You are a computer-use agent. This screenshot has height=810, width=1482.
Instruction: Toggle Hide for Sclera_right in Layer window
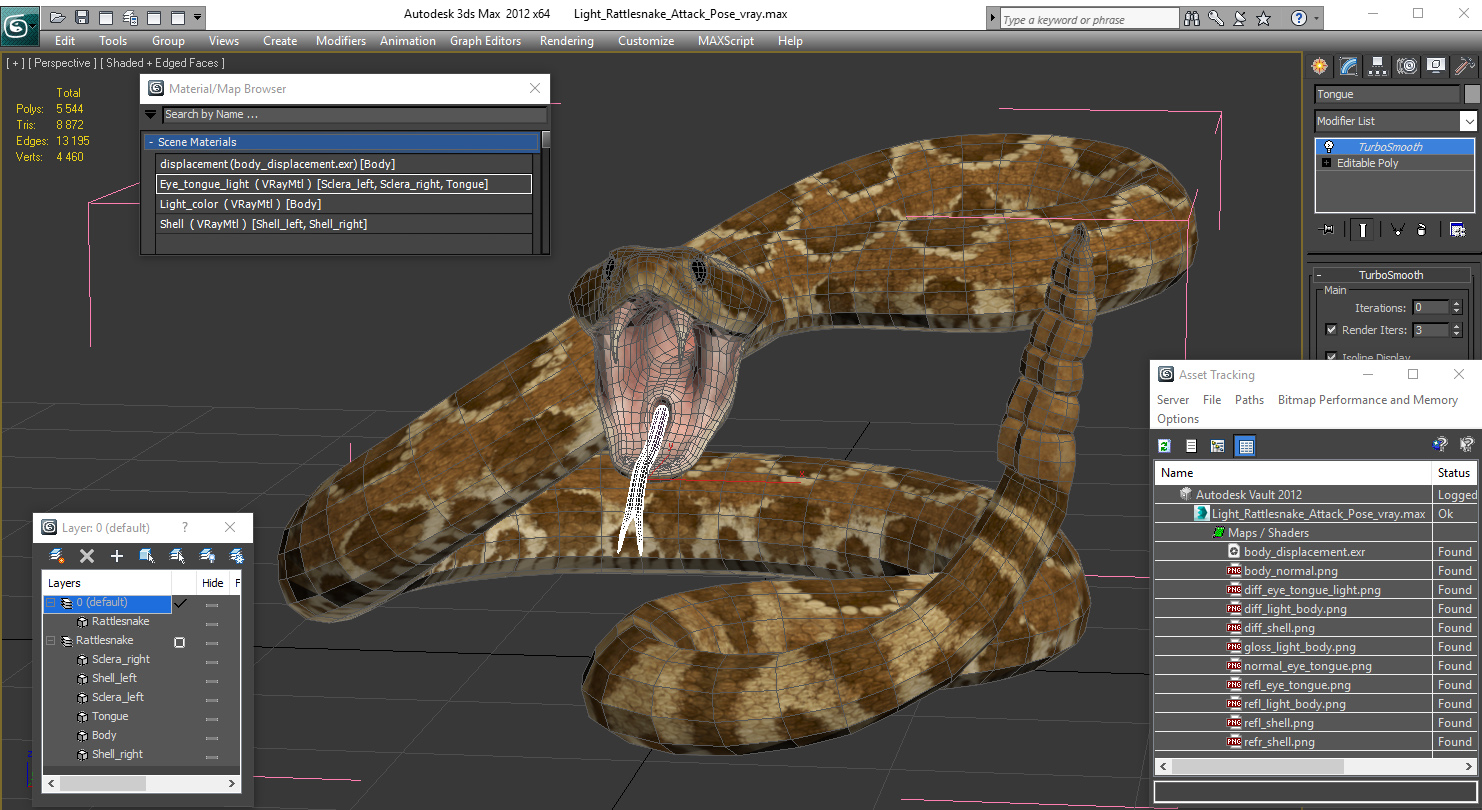pyautogui.click(x=212, y=660)
